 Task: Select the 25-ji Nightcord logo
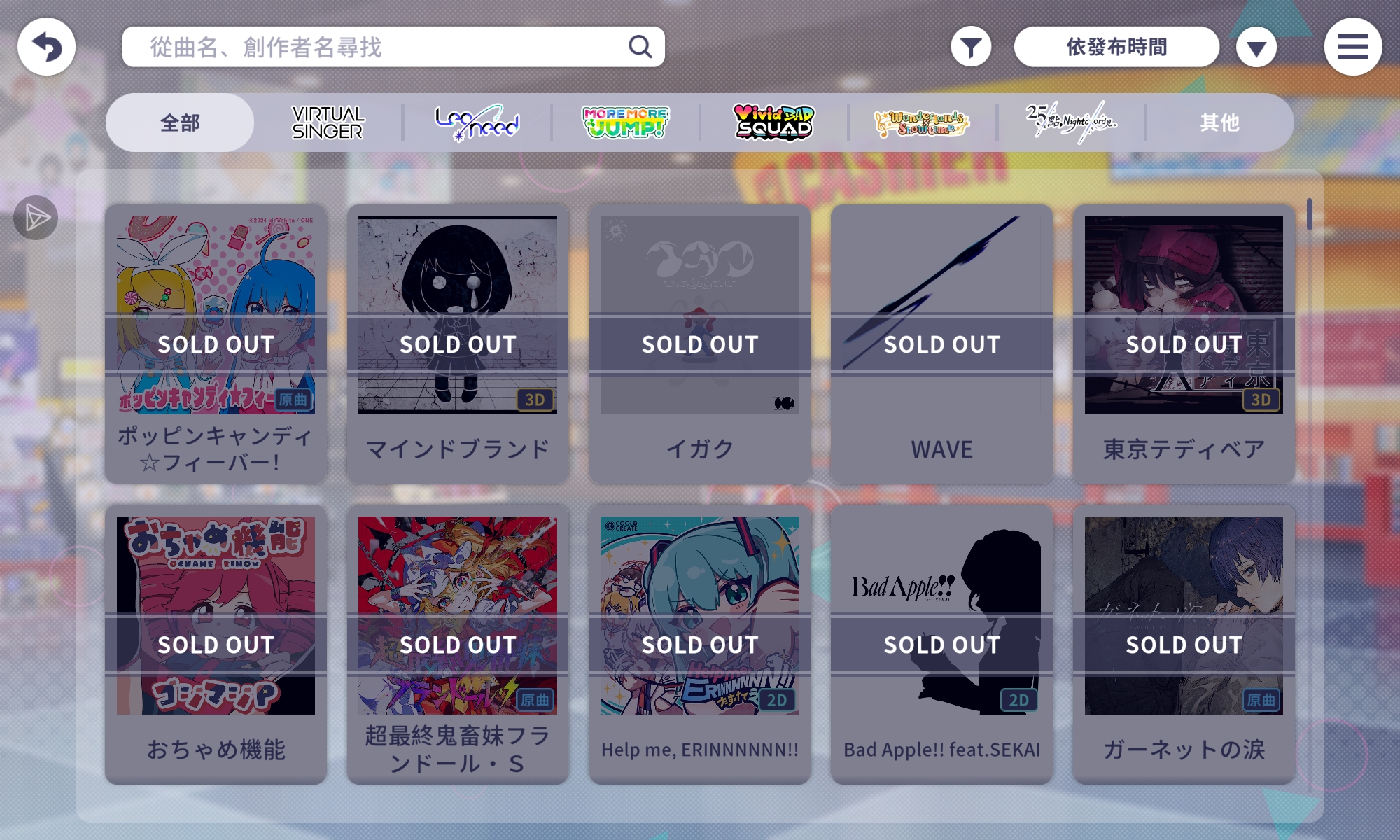[1070, 123]
